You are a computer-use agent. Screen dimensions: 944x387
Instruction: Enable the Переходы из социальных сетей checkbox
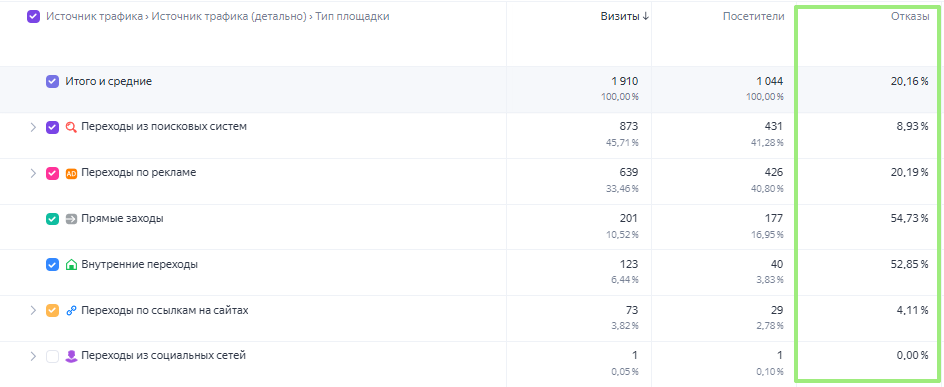52,356
